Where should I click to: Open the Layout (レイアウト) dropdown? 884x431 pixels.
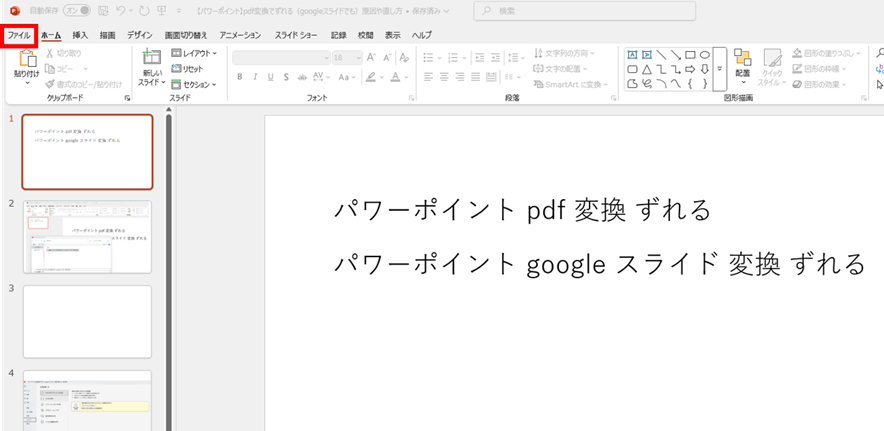[x=194, y=53]
